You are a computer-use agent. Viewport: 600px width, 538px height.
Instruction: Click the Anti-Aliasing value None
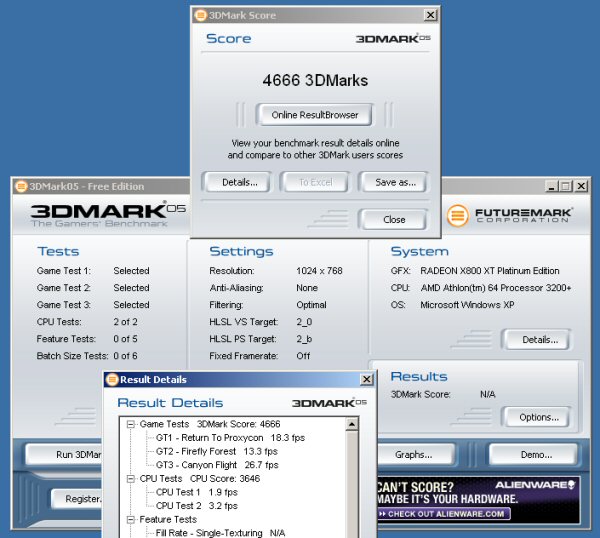pos(307,288)
